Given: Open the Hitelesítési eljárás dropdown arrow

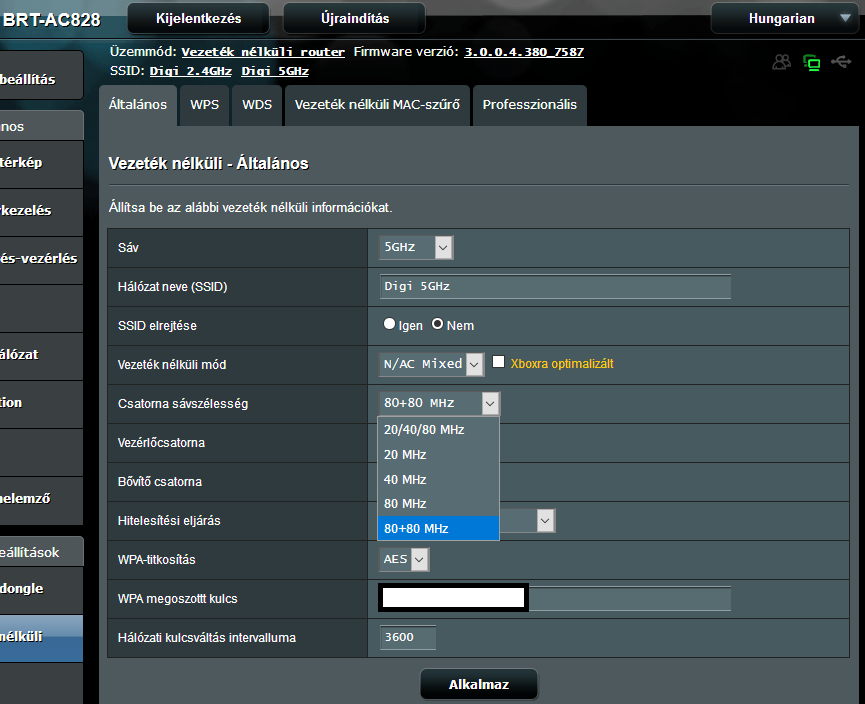Looking at the screenshot, I should [x=545, y=520].
